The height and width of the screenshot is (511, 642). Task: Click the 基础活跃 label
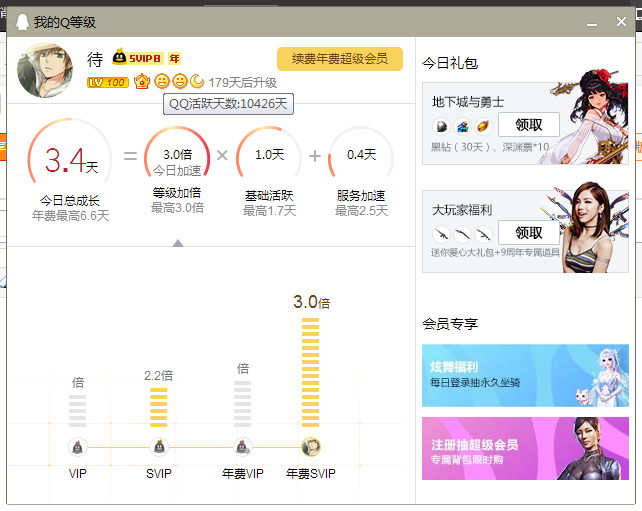(269, 196)
